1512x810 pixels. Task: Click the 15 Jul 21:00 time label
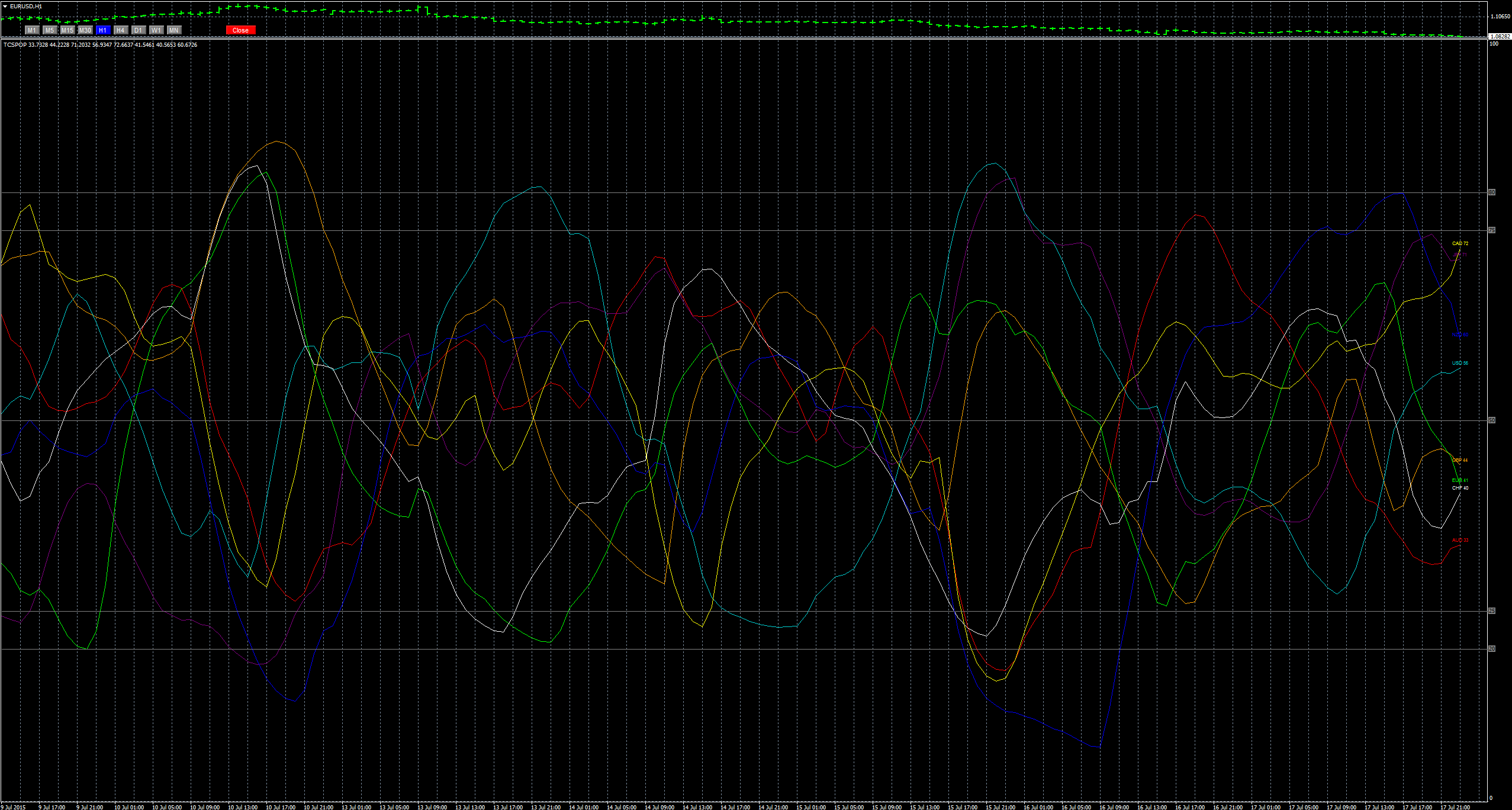1001,806
